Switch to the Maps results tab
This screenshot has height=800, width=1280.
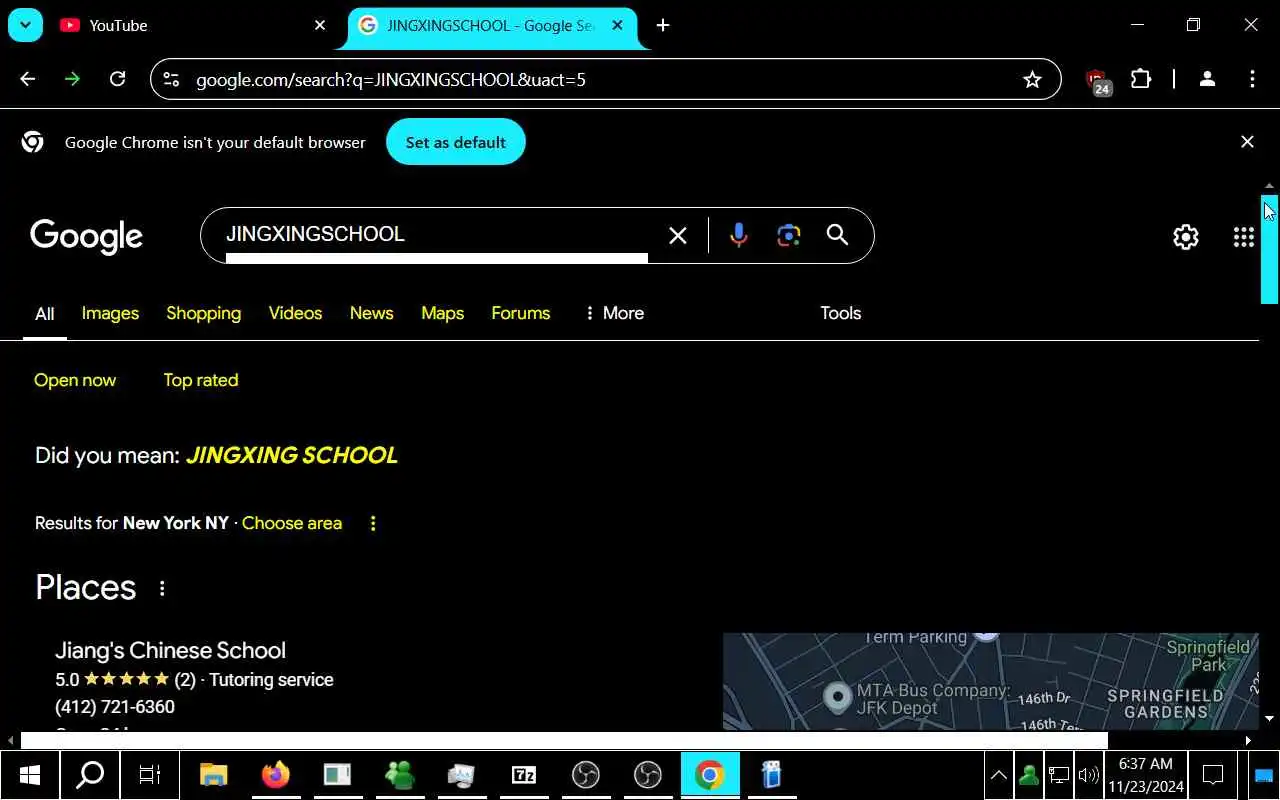(x=442, y=313)
